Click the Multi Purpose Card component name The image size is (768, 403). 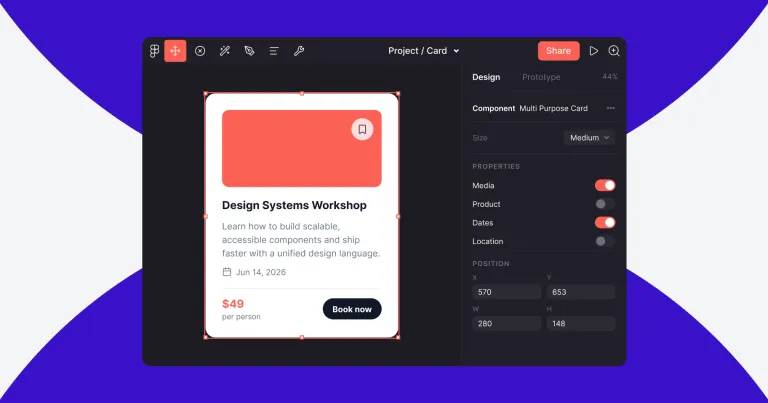[x=553, y=108]
